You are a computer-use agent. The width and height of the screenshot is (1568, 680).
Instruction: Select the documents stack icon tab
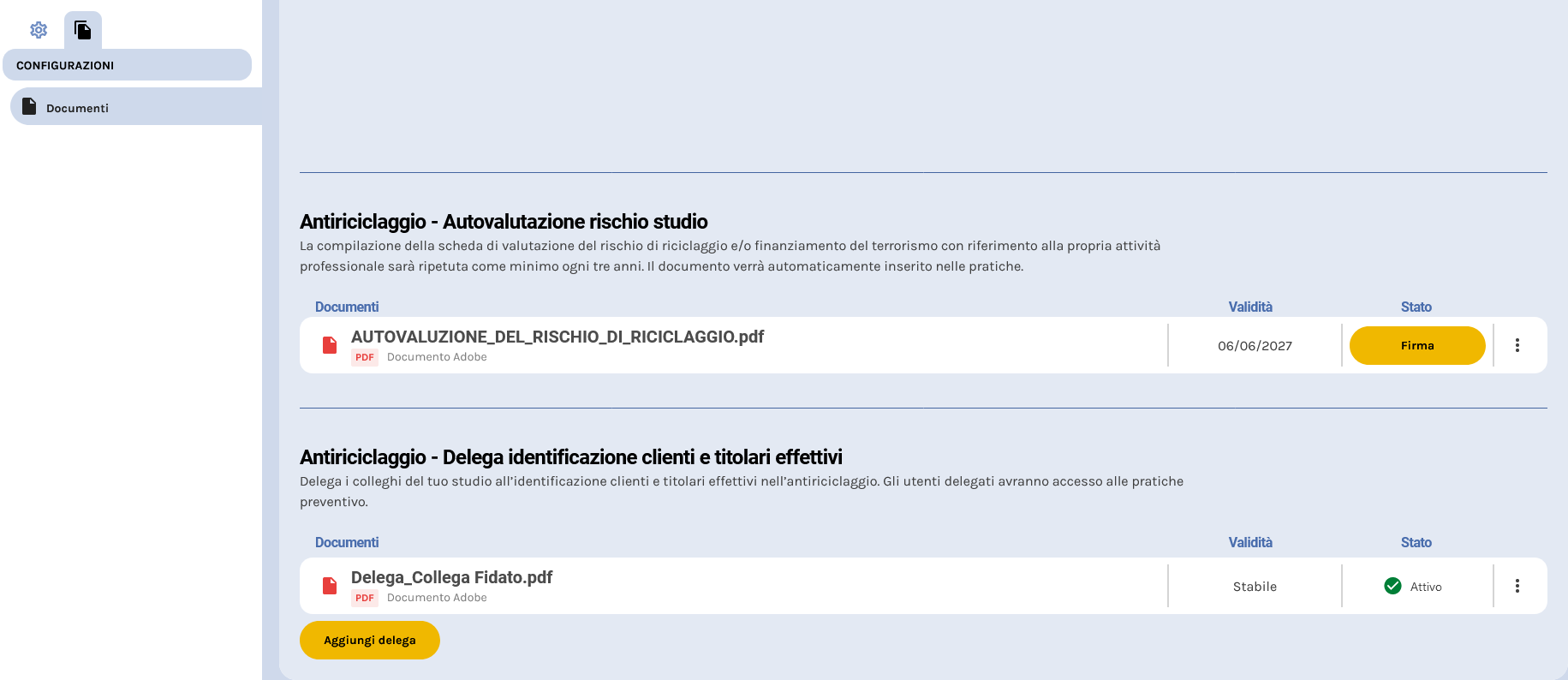point(83,30)
